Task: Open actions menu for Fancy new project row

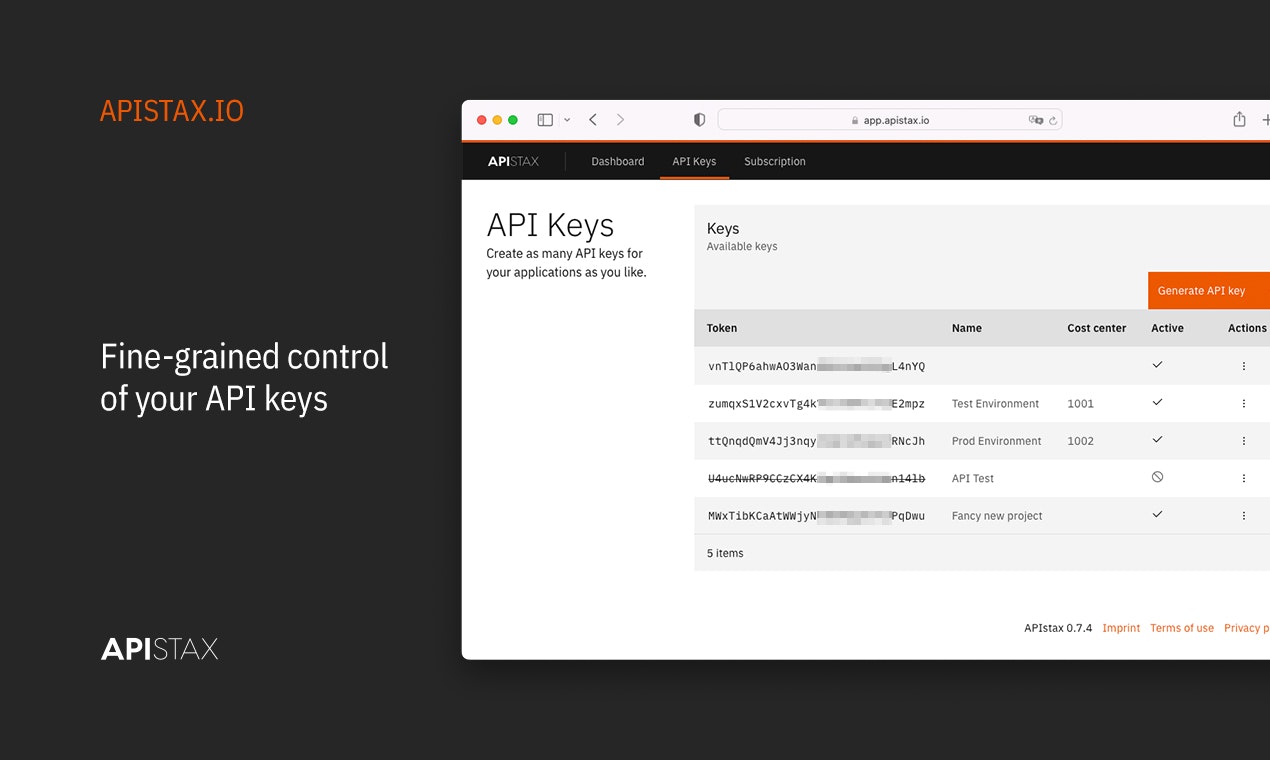Action: click(1244, 516)
